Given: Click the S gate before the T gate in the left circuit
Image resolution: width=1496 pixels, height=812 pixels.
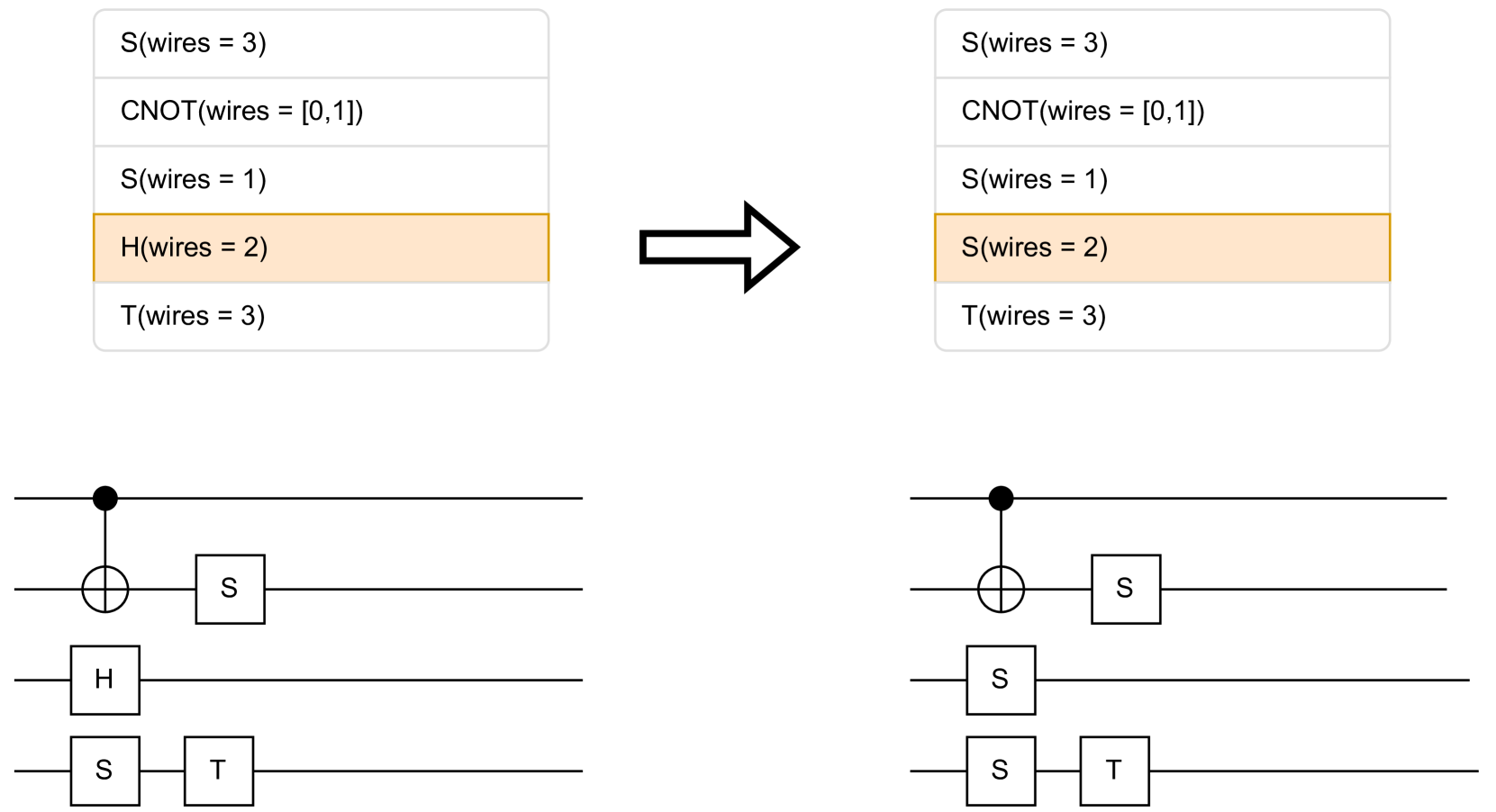Looking at the screenshot, I should pyautogui.click(x=104, y=771).
